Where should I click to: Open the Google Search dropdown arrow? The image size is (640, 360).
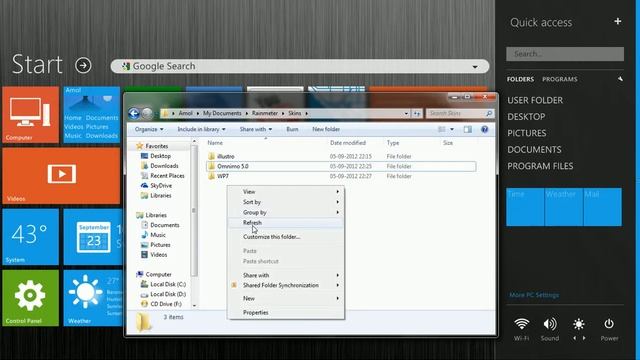475,67
